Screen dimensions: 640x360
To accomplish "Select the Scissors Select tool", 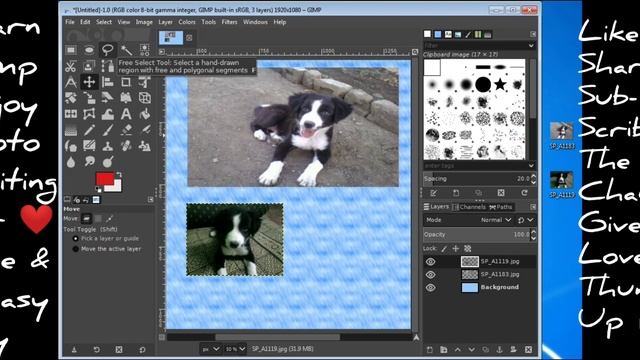I will (x=71, y=66).
